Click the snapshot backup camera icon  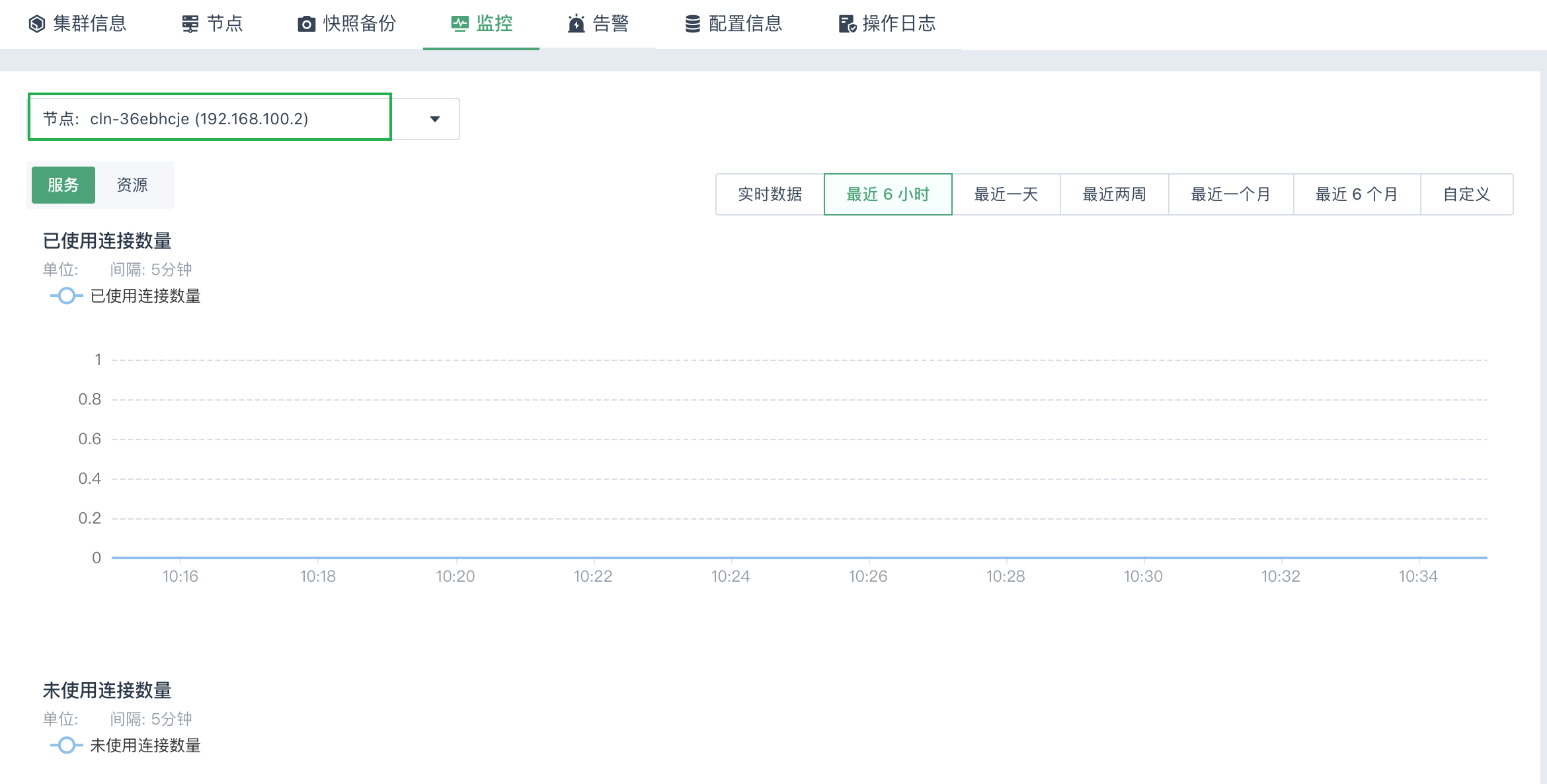306,24
